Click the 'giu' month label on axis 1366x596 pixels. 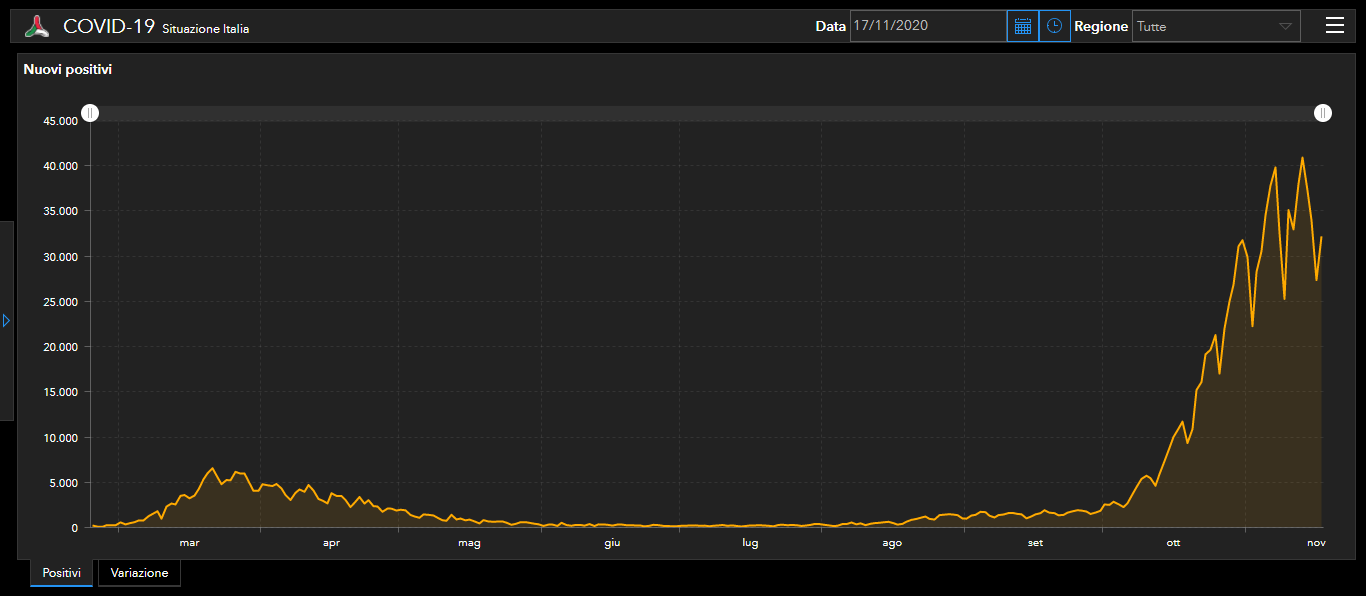click(612, 543)
